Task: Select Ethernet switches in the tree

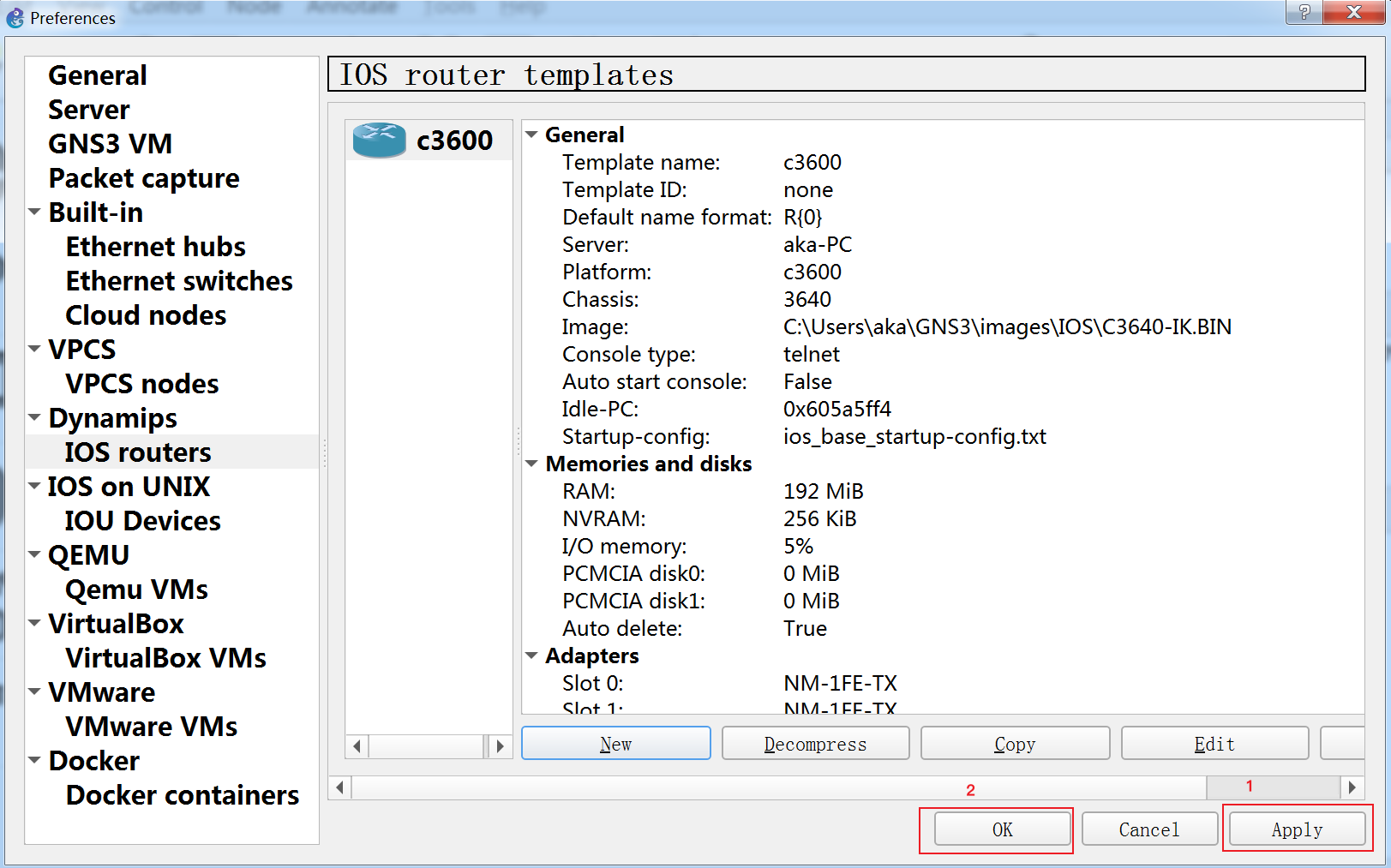Action: point(179,281)
